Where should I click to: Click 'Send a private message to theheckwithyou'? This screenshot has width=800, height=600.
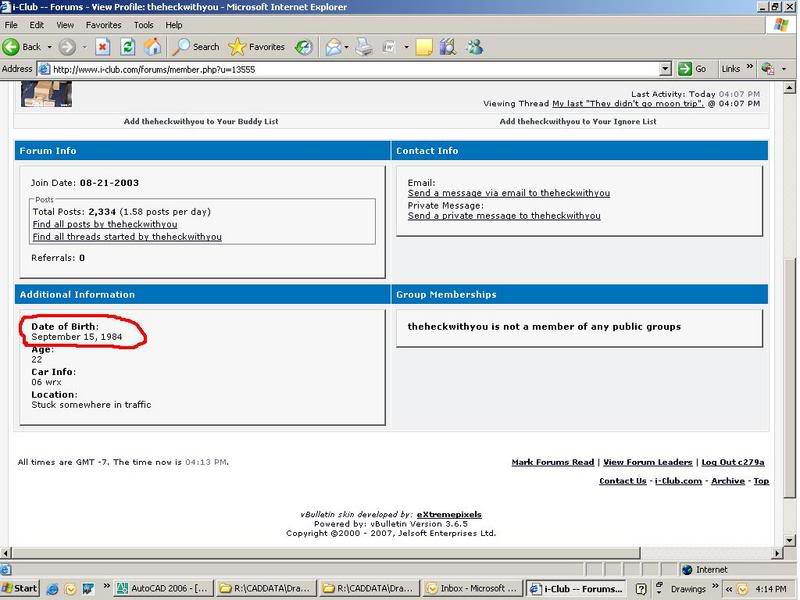(504, 216)
